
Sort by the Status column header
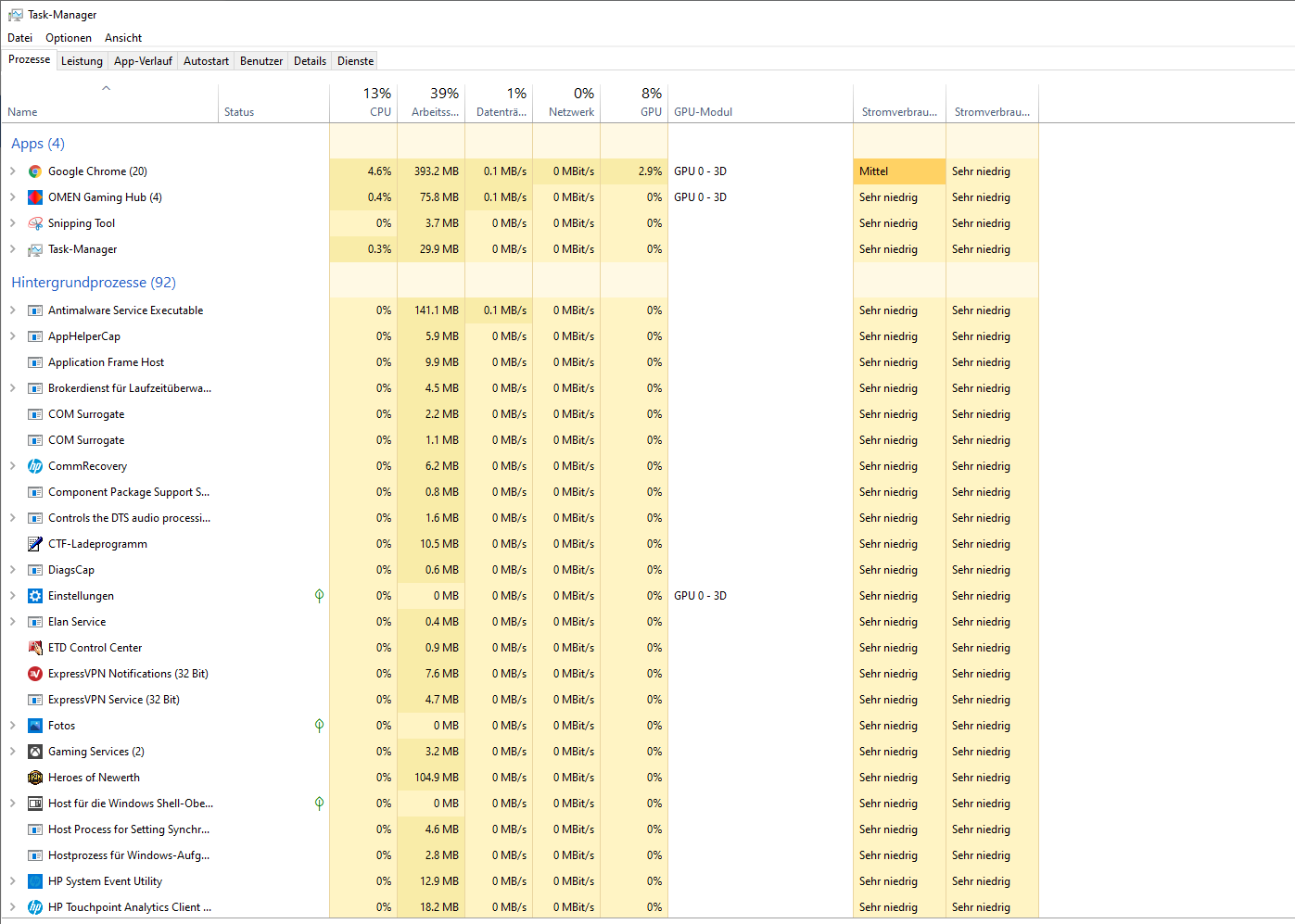pos(273,103)
